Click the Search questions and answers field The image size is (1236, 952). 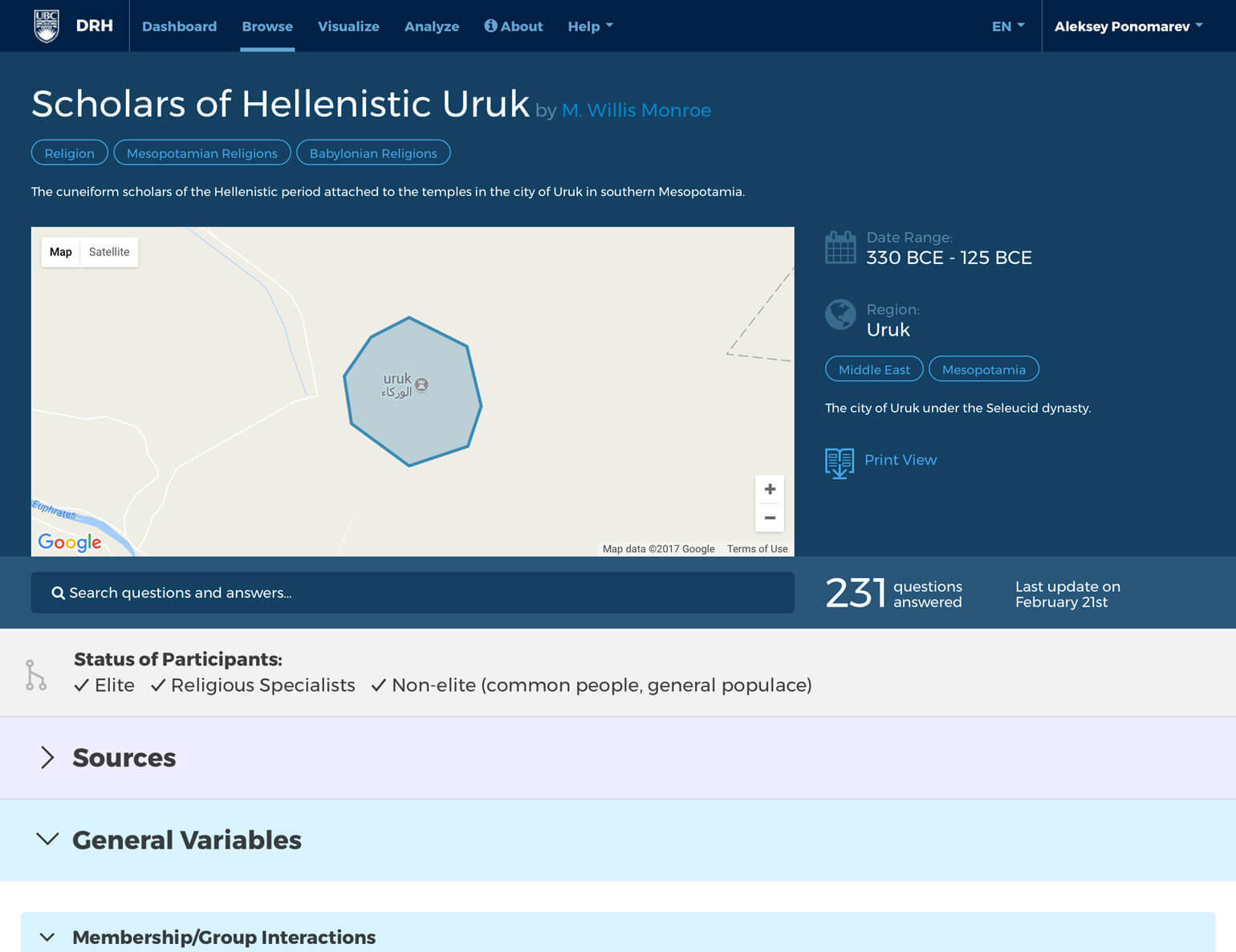(x=412, y=593)
